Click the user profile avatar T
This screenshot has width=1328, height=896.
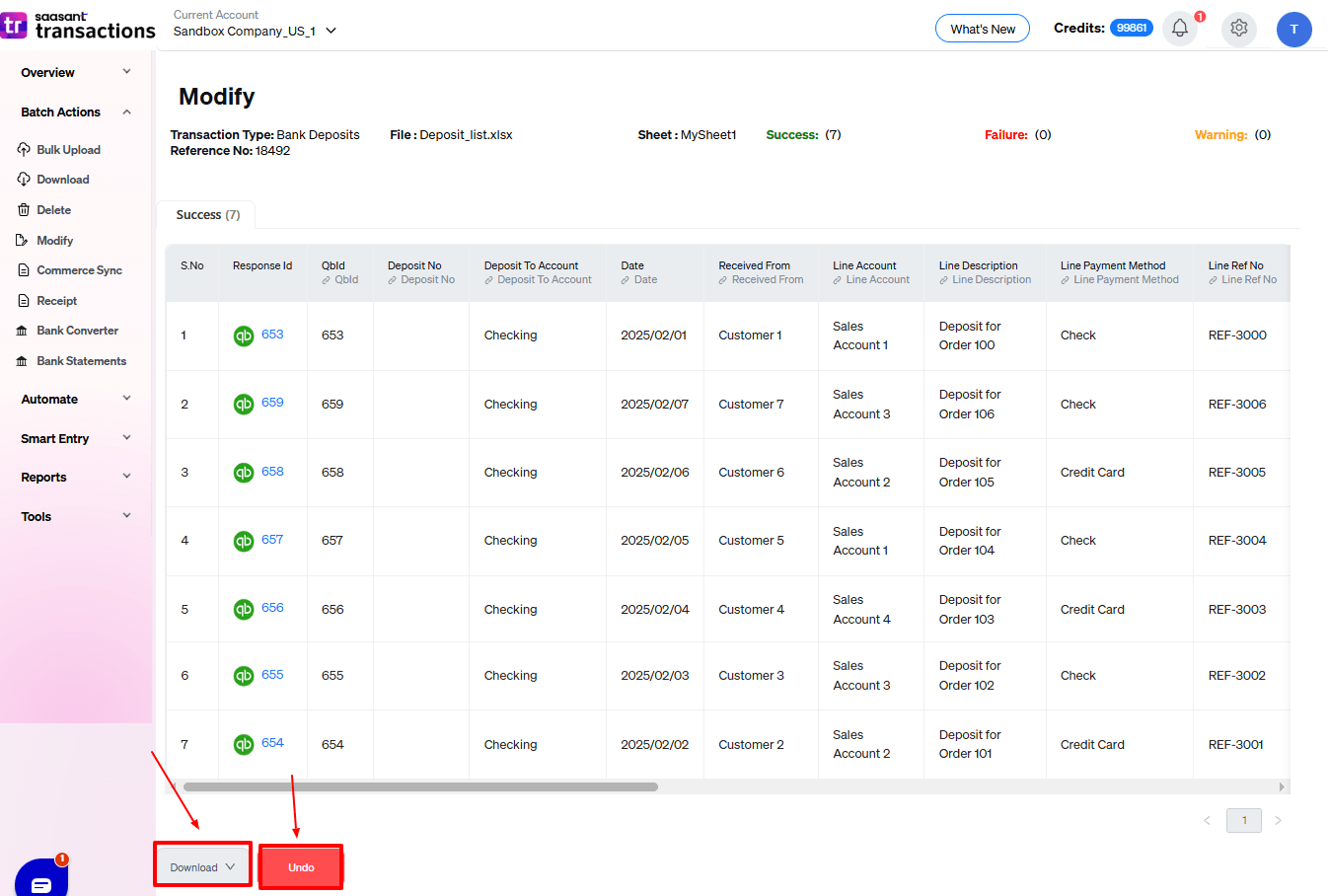click(x=1293, y=30)
